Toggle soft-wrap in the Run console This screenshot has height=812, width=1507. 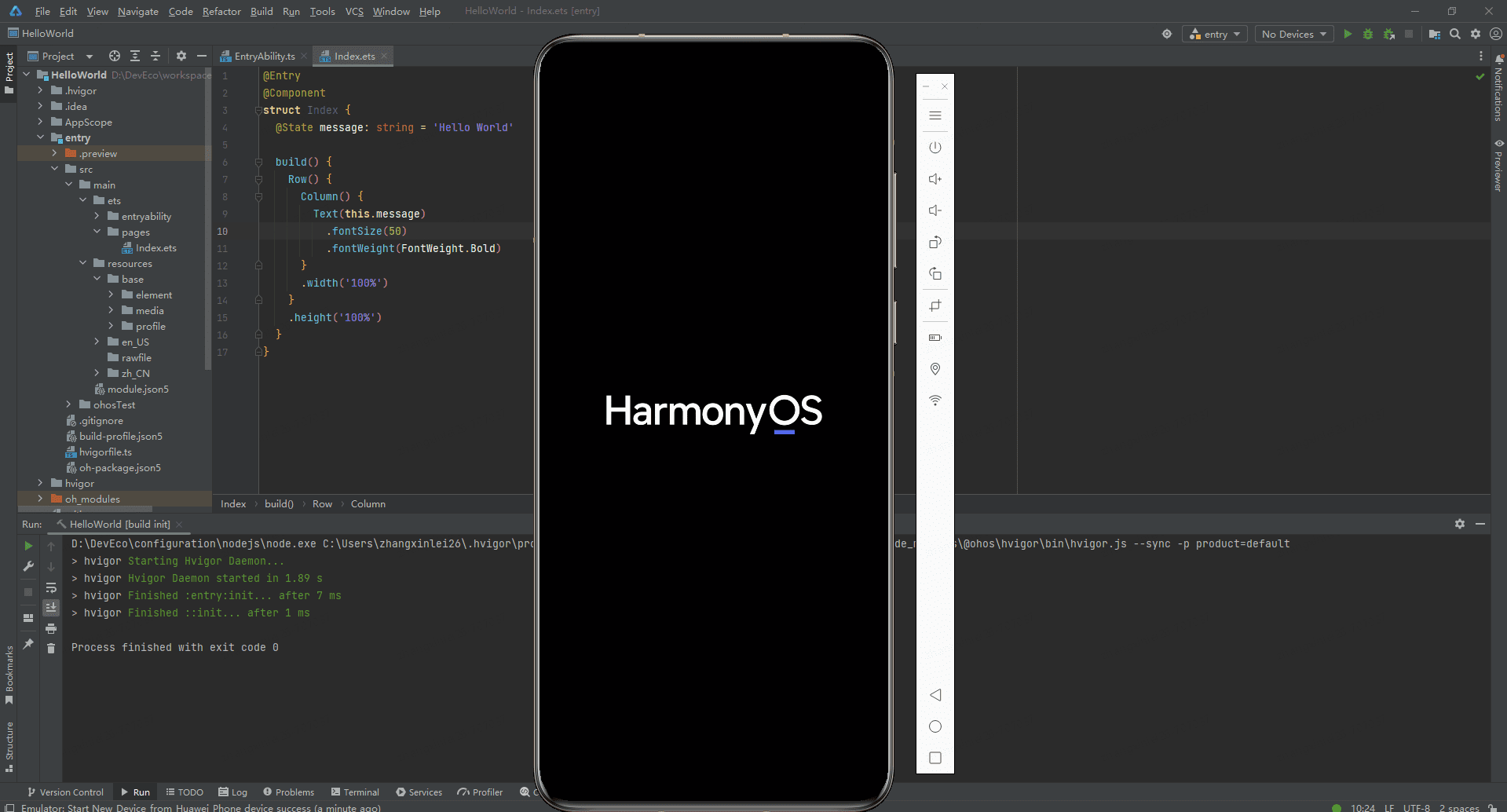tap(51, 587)
